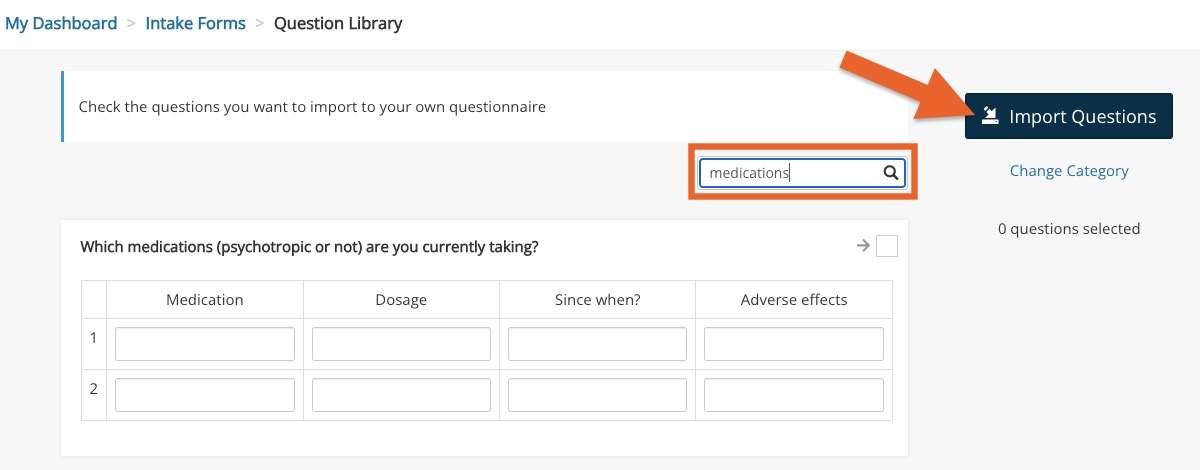Click row 2 Medication input

click(205, 395)
